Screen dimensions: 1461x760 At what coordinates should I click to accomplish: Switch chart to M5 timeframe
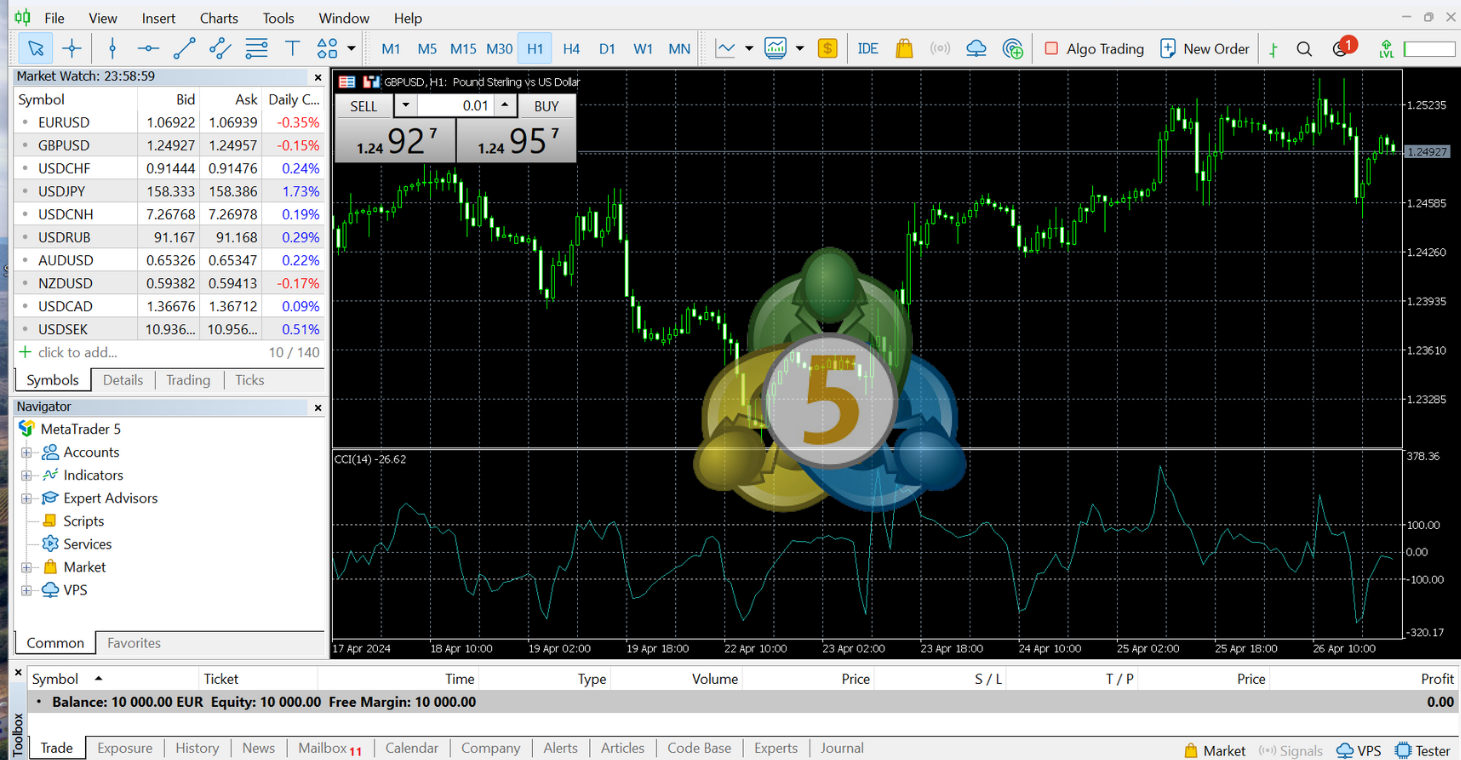pos(427,48)
